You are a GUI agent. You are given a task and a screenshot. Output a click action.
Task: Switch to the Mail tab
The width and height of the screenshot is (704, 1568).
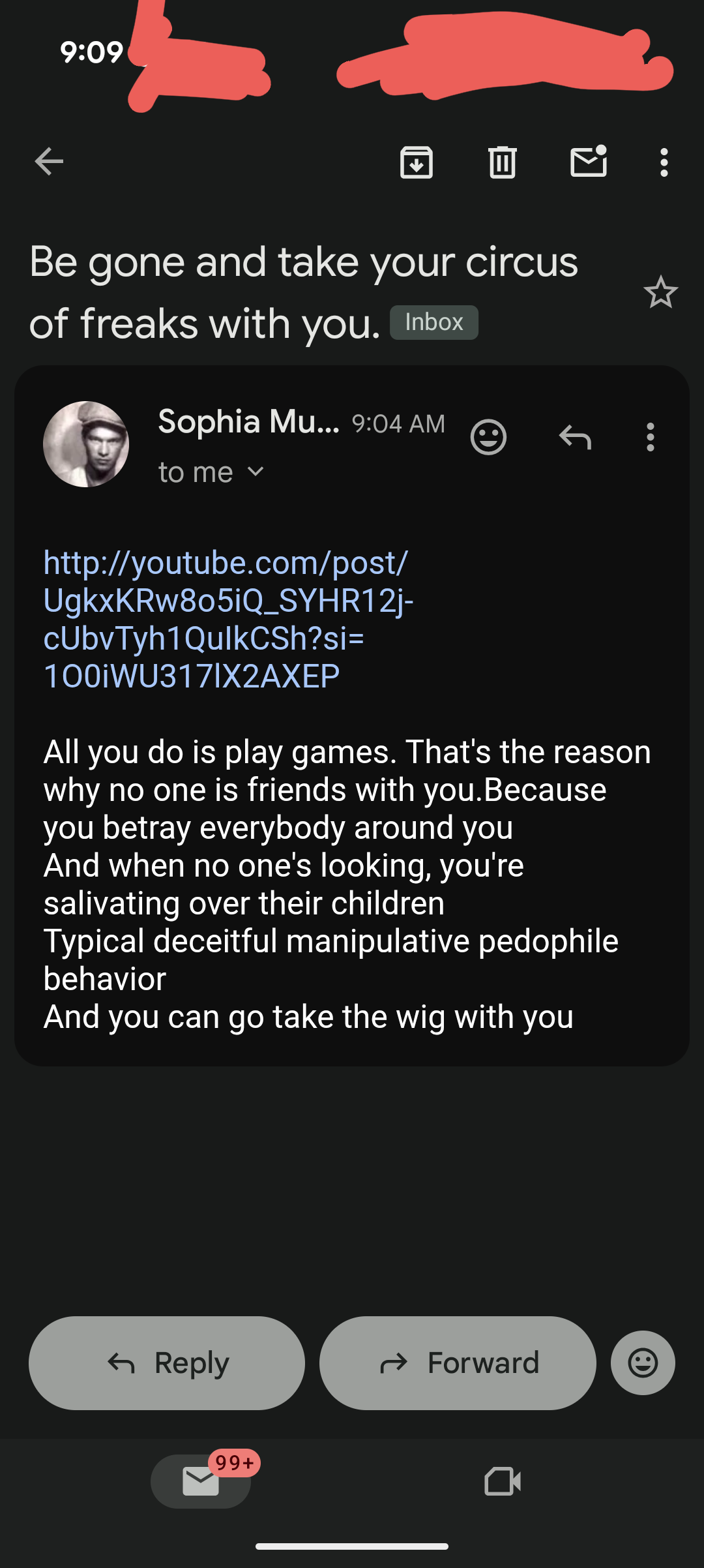pos(201,1481)
